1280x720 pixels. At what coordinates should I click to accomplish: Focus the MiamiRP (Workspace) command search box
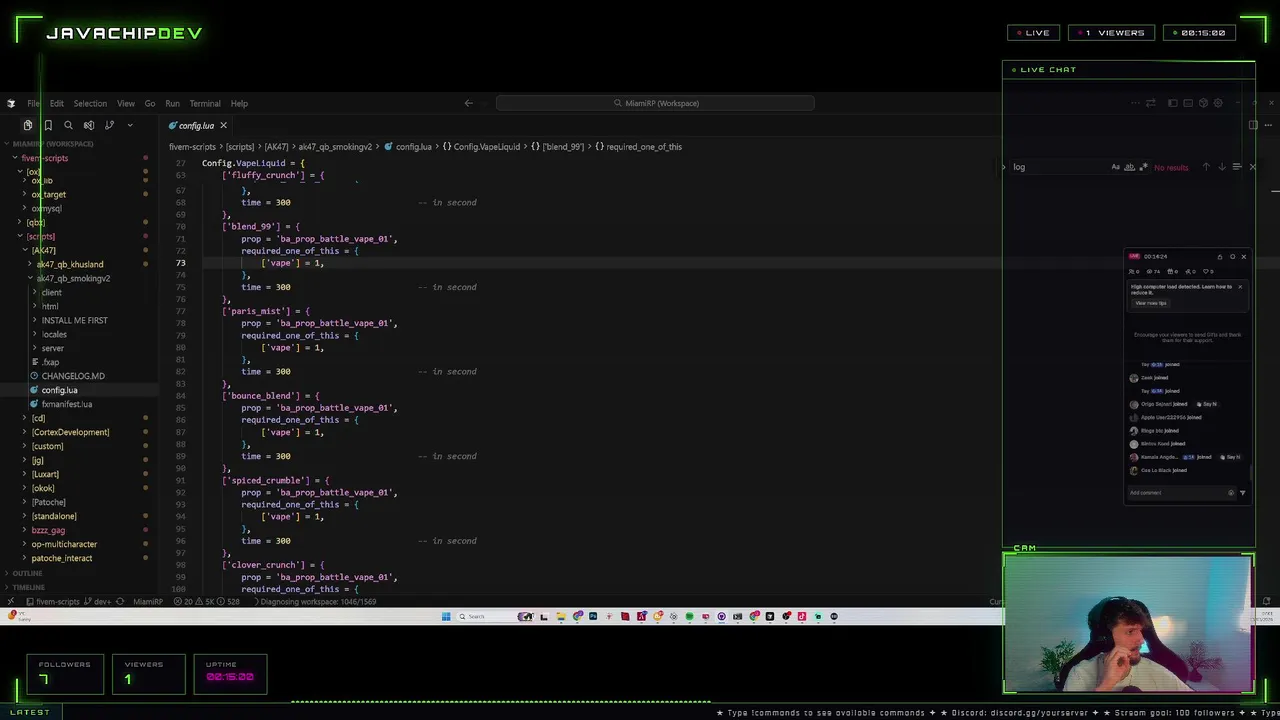[x=655, y=103]
